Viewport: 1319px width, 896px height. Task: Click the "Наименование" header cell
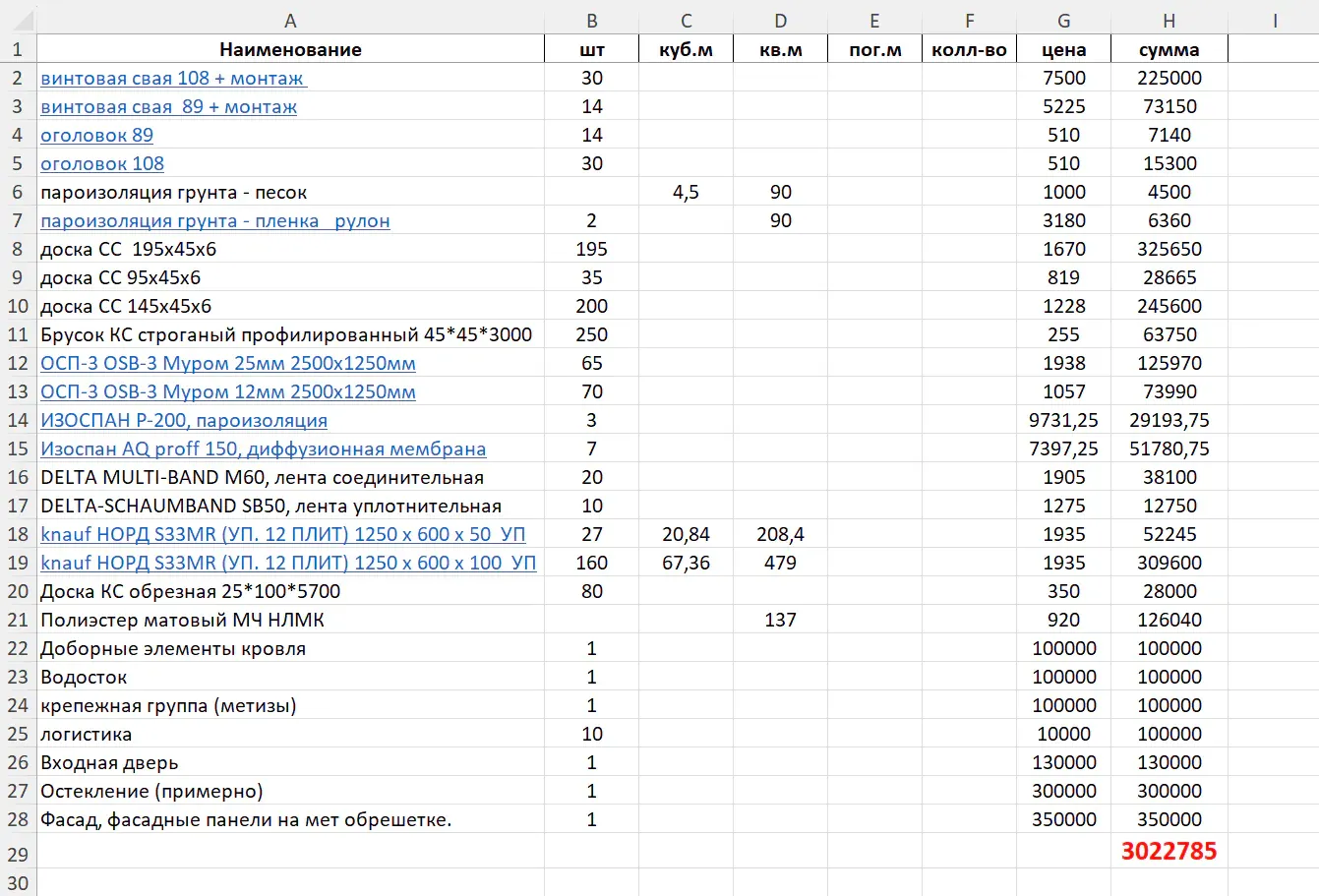point(290,50)
